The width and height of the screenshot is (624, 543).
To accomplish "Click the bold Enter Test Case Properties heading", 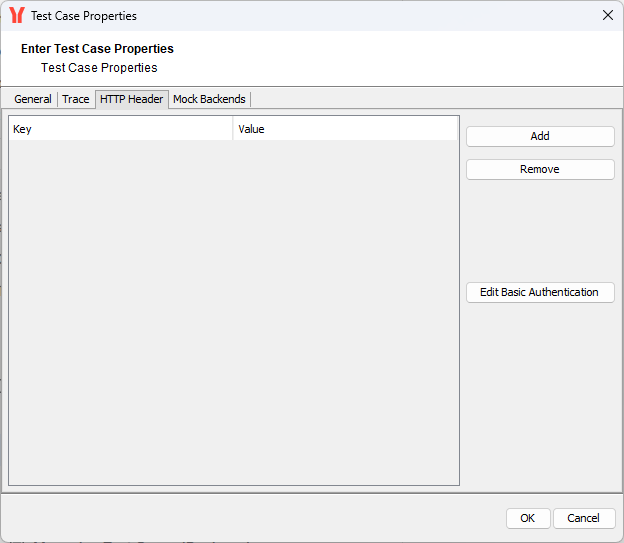I will coord(97,48).
